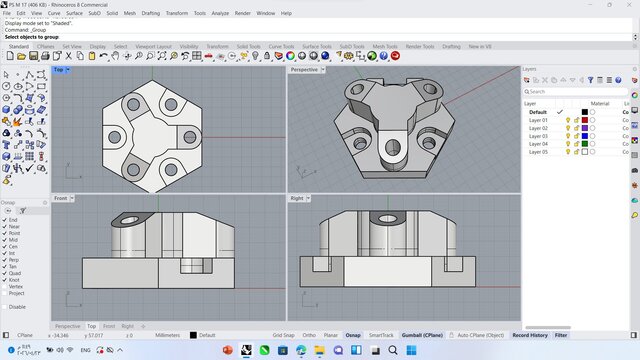Viewport: 640px width, 360px height.
Task: Toggle the Mid osnap checkbox
Action: pos(4,240)
